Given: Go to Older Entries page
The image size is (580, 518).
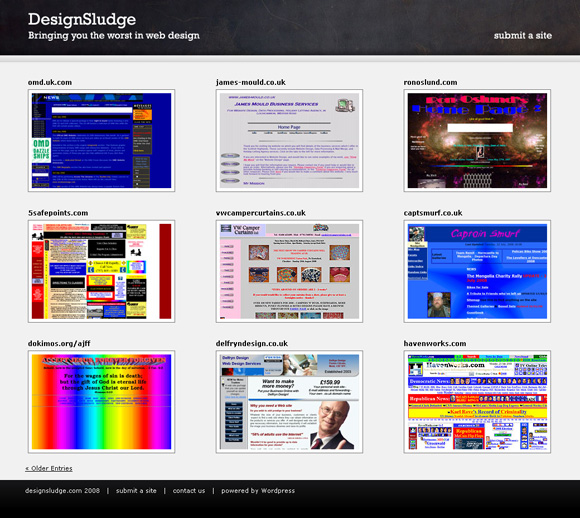Looking at the screenshot, I should 49,468.
